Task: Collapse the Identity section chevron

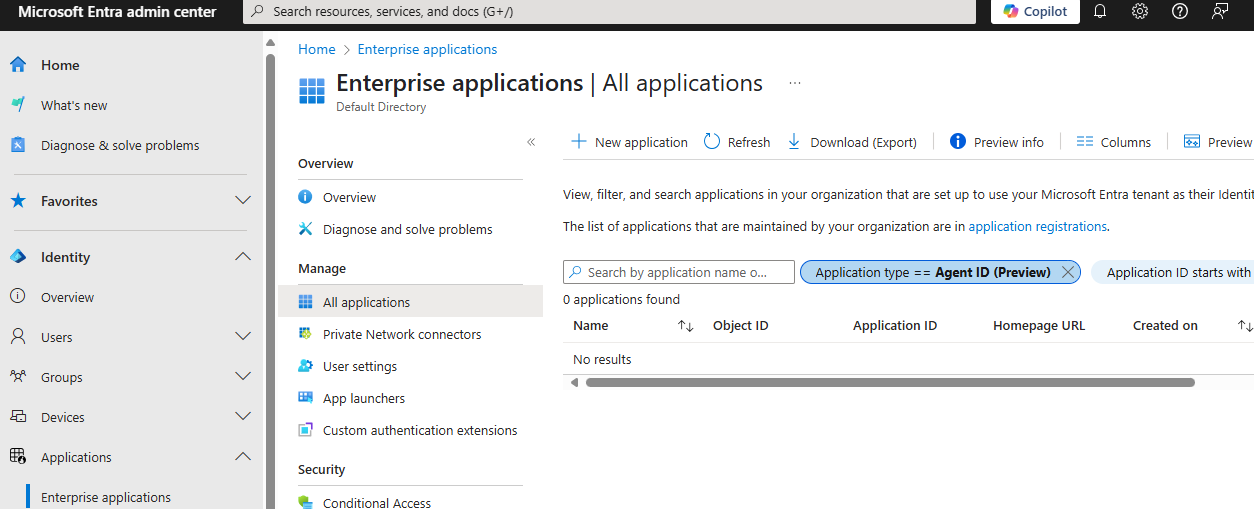Action: pyautogui.click(x=243, y=257)
